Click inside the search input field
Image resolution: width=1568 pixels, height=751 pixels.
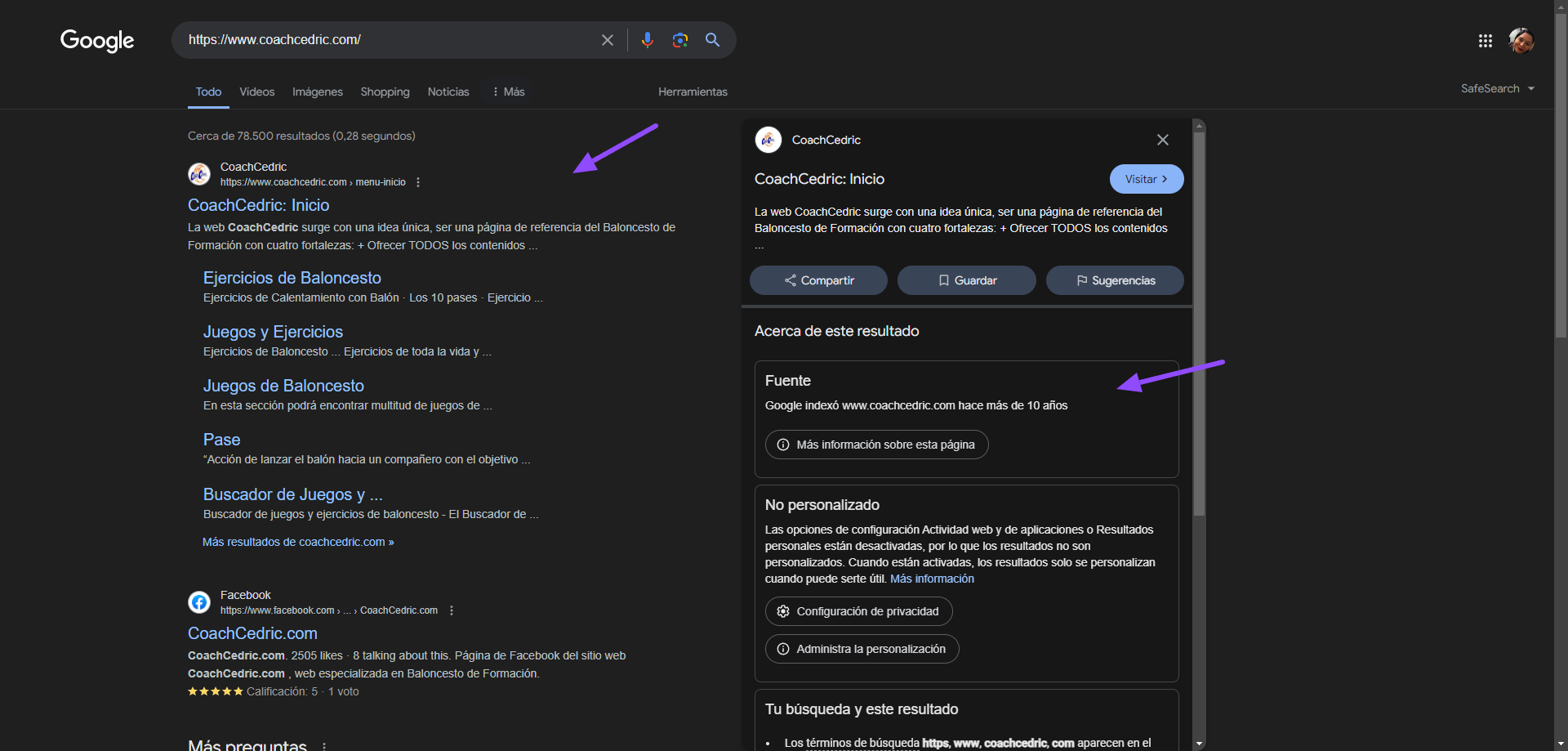384,40
